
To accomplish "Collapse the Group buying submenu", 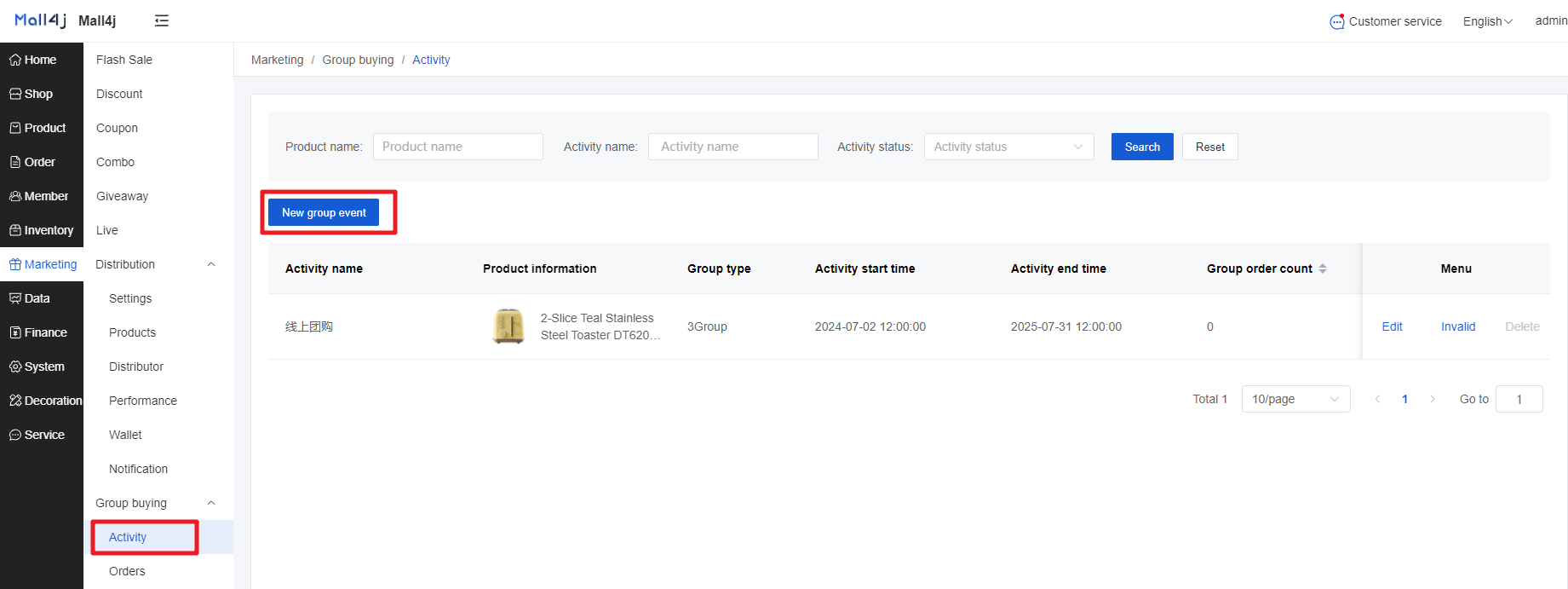I will [x=211, y=503].
